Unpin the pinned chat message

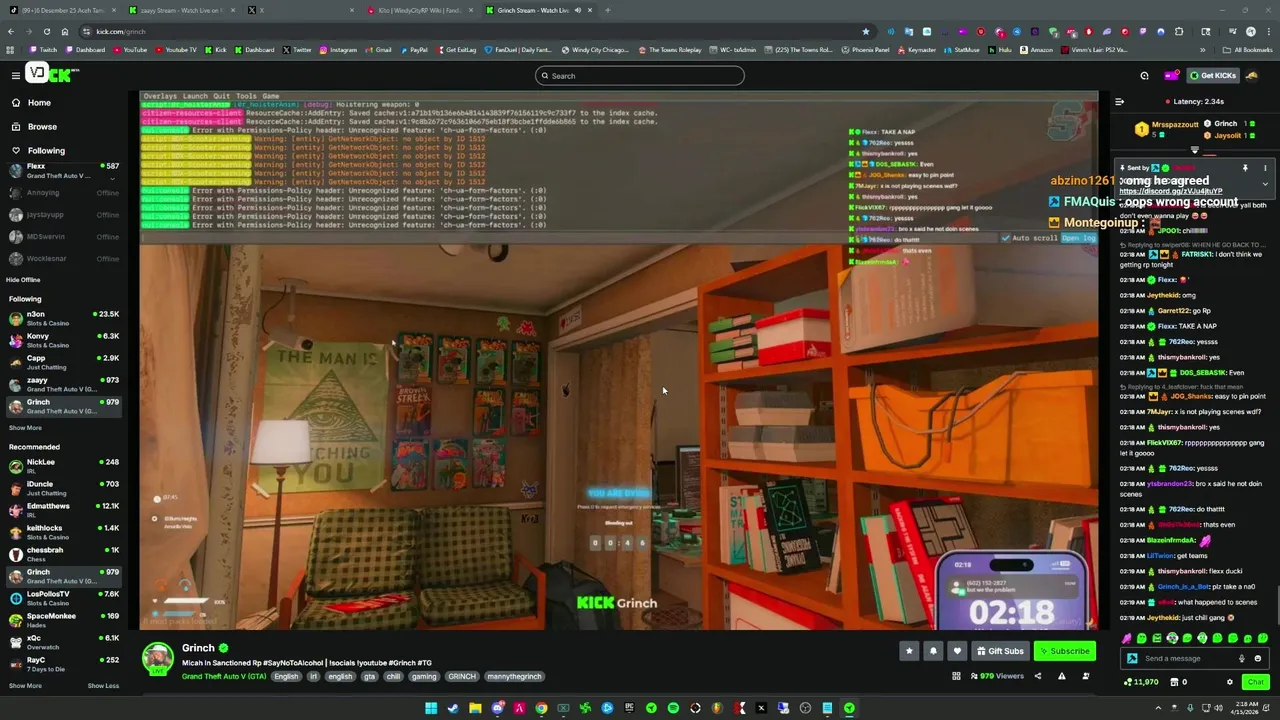1245,168
